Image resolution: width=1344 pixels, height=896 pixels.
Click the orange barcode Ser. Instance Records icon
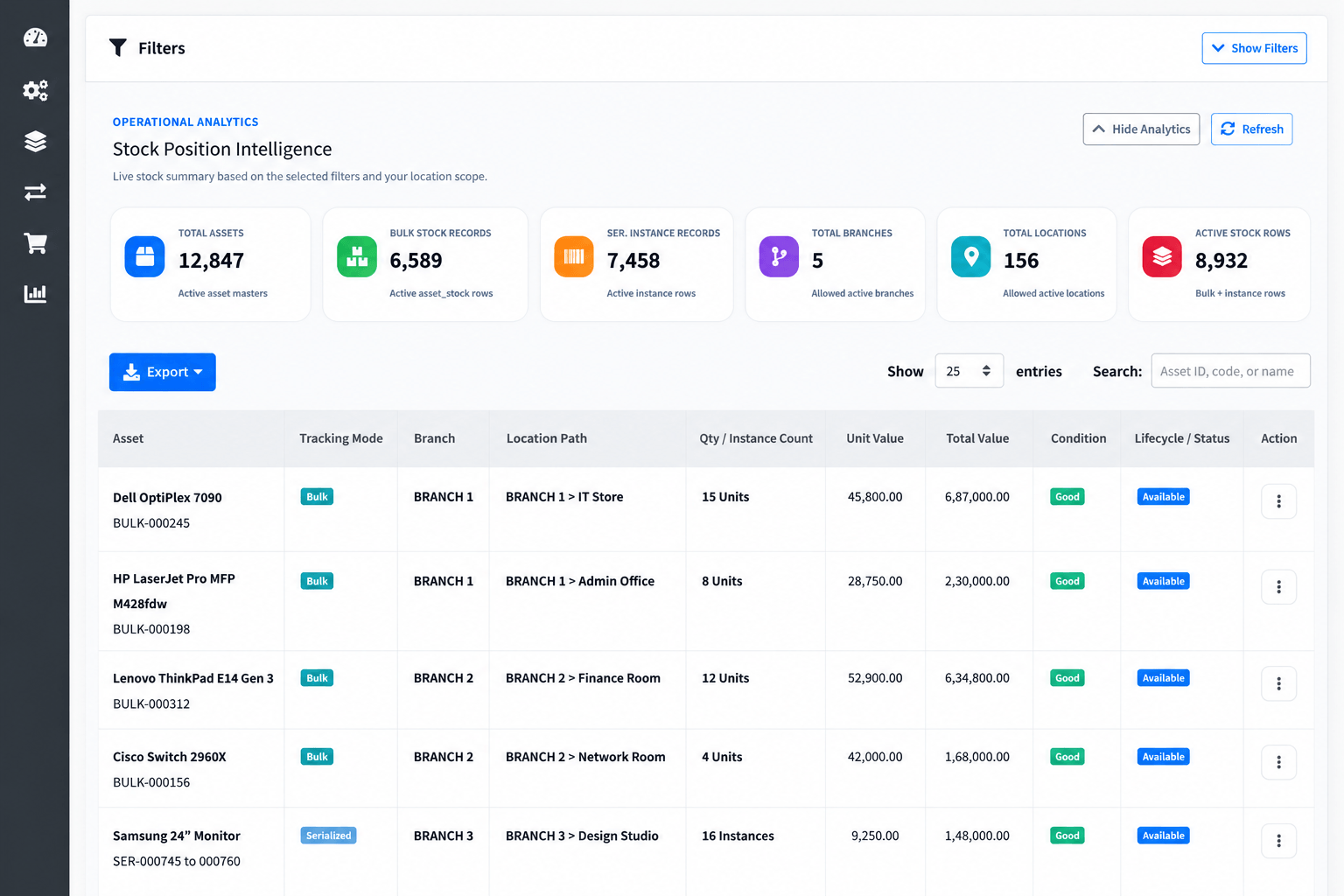(574, 257)
